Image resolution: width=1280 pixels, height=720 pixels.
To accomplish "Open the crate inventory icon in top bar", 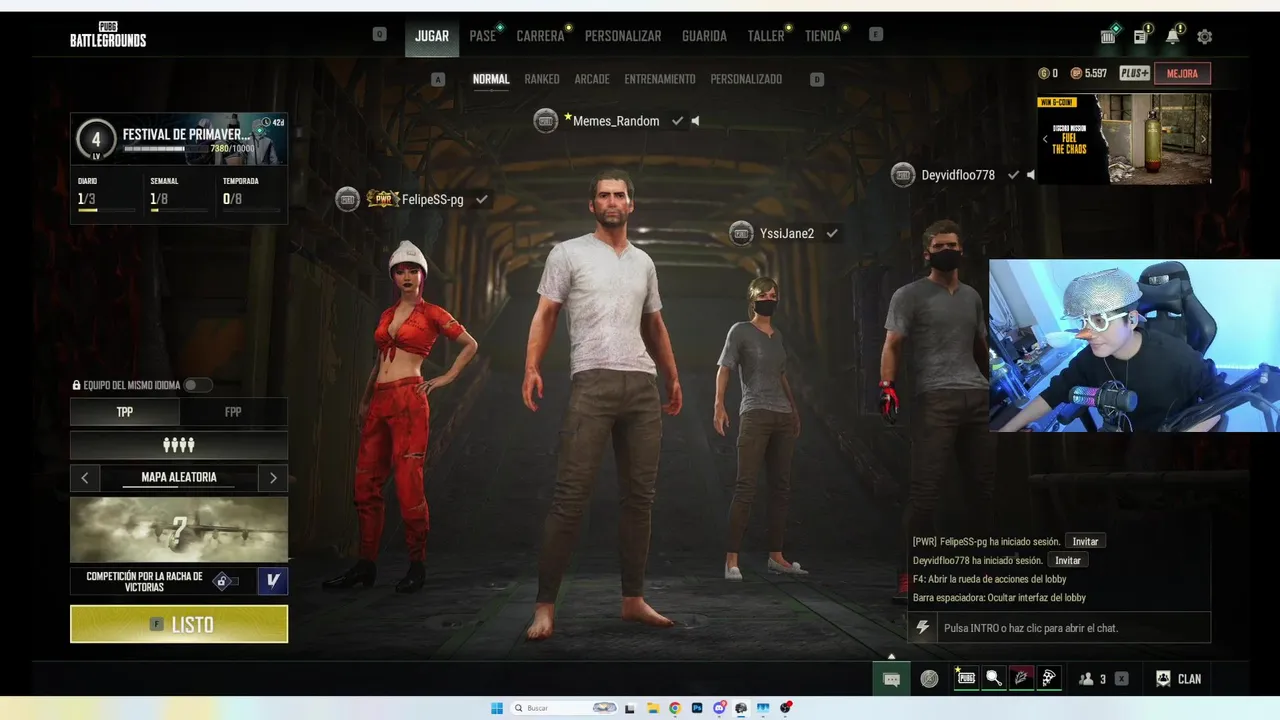I will point(1108,37).
